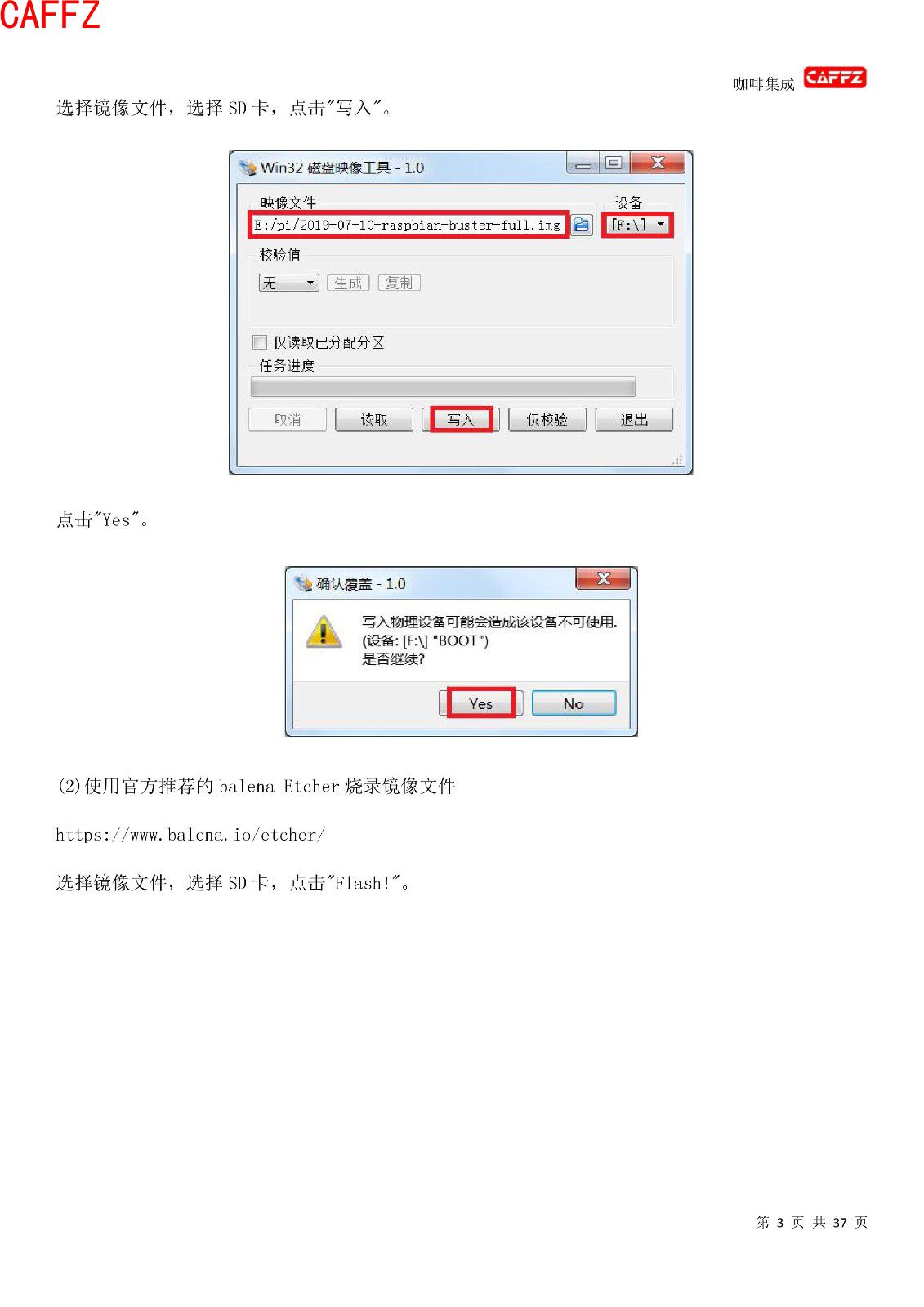Open the image file browse folder icon
The image size is (924, 1307).
click(x=581, y=225)
